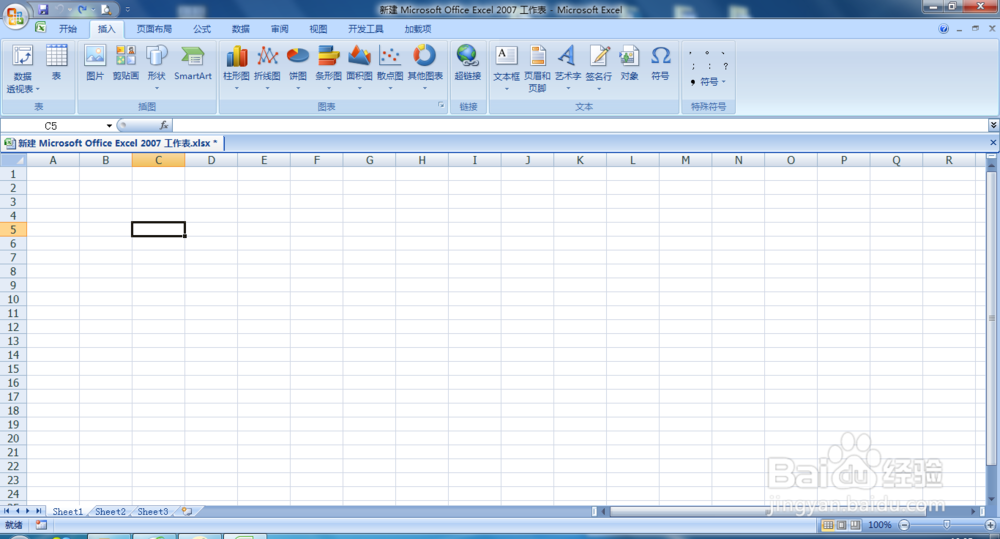Image resolution: width=1000 pixels, height=539 pixels.
Task: Open the 视图 (View) tab
Action: [x=318, y=29]
